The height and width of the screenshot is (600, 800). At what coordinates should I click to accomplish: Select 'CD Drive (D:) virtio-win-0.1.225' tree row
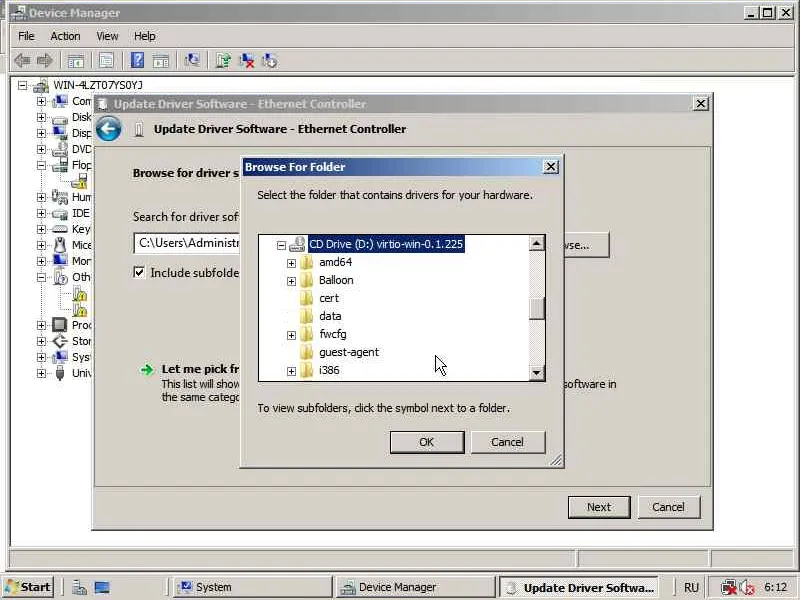tap(386, 244)
